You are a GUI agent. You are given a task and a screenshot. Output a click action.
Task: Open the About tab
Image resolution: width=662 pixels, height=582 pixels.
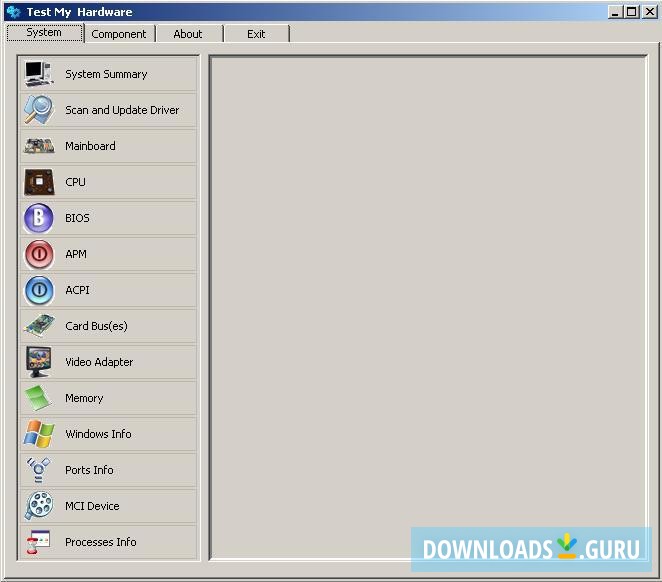tap(188, 34)
